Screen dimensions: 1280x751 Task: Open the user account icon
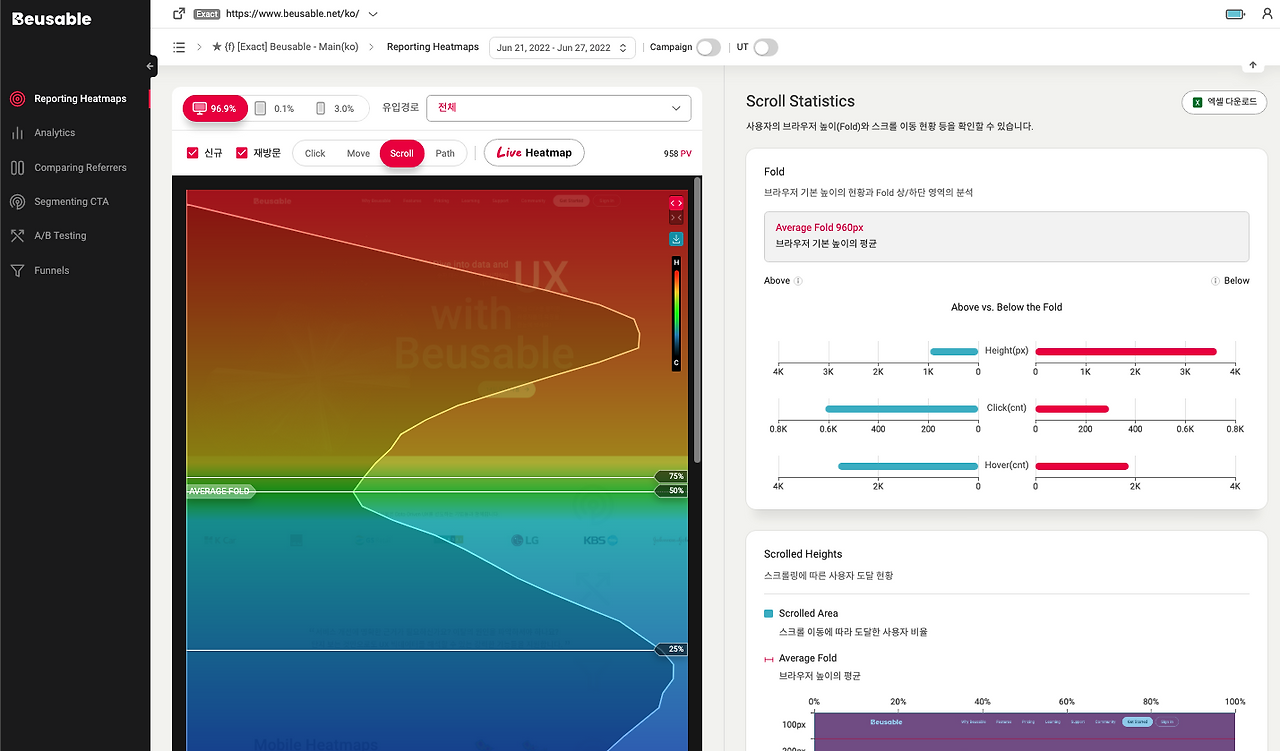click(x=1268, y=14)
